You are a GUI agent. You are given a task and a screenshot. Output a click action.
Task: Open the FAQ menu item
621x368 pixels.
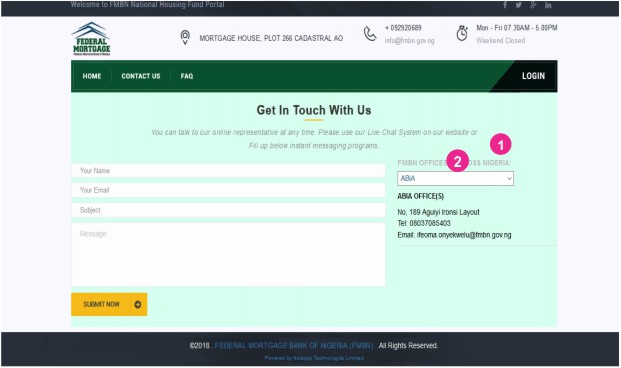tap(187, 76)
